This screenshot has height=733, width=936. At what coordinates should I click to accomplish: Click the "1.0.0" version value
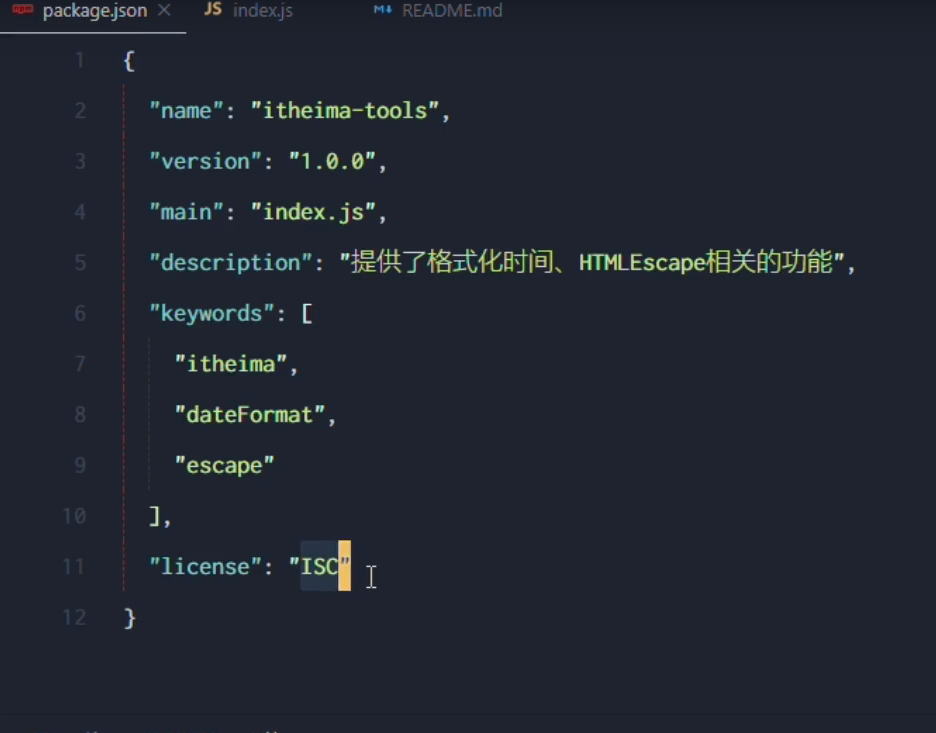click(332, 161)
